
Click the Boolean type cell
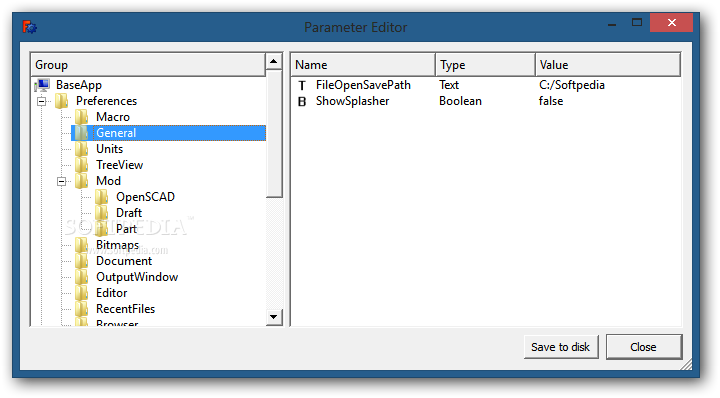click(460, 101)
